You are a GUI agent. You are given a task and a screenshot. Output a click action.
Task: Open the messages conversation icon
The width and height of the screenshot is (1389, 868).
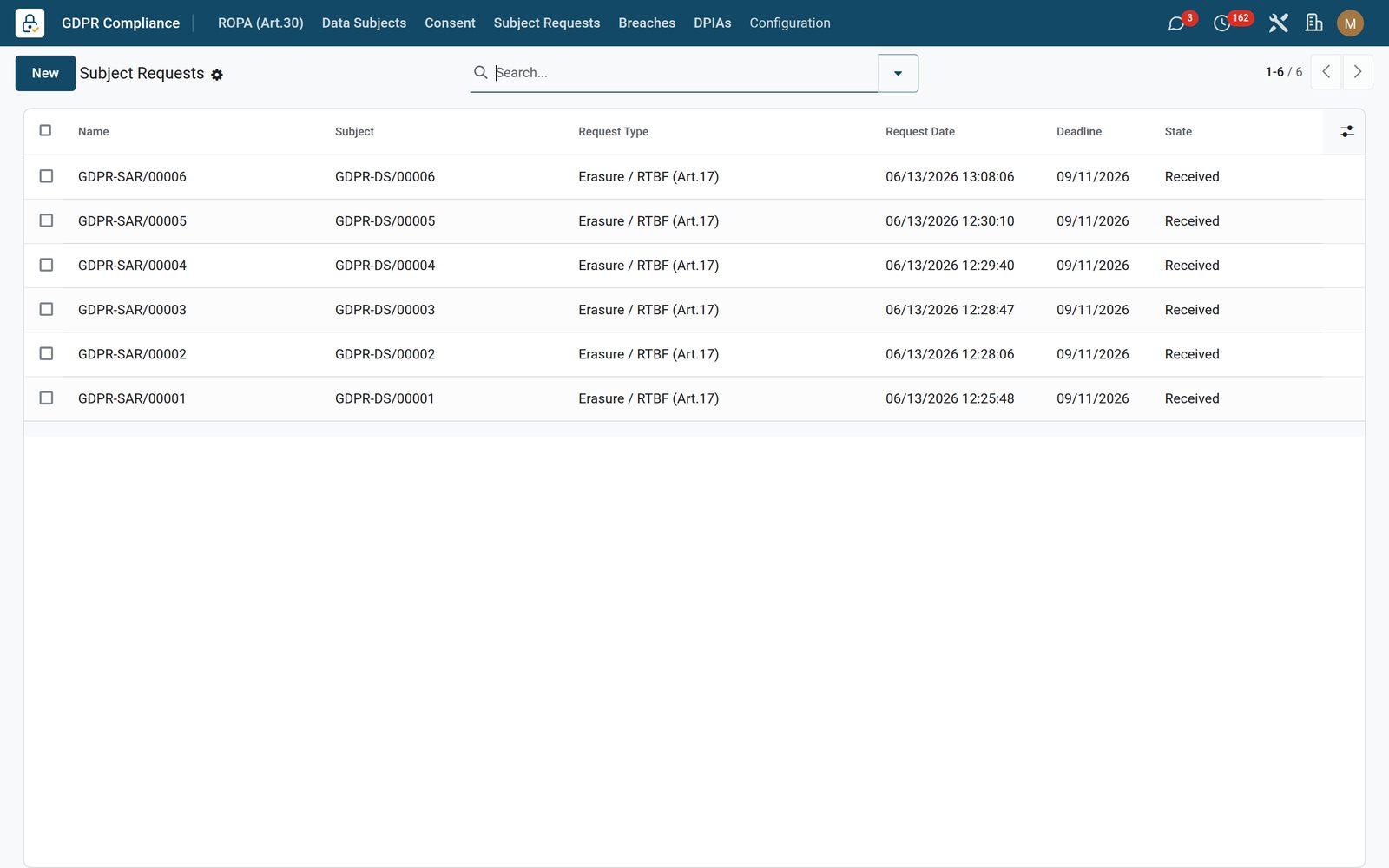[x=1176, y=23]
